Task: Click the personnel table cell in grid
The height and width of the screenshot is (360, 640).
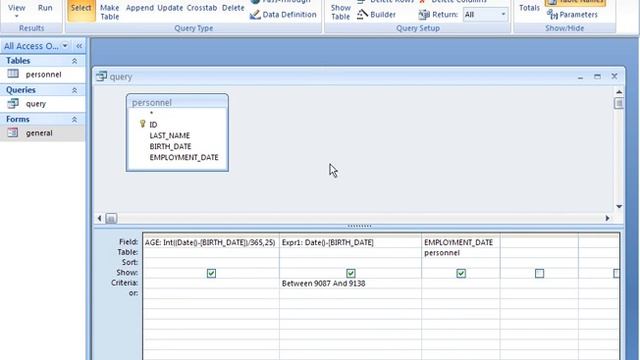Action: pos(461,253)
